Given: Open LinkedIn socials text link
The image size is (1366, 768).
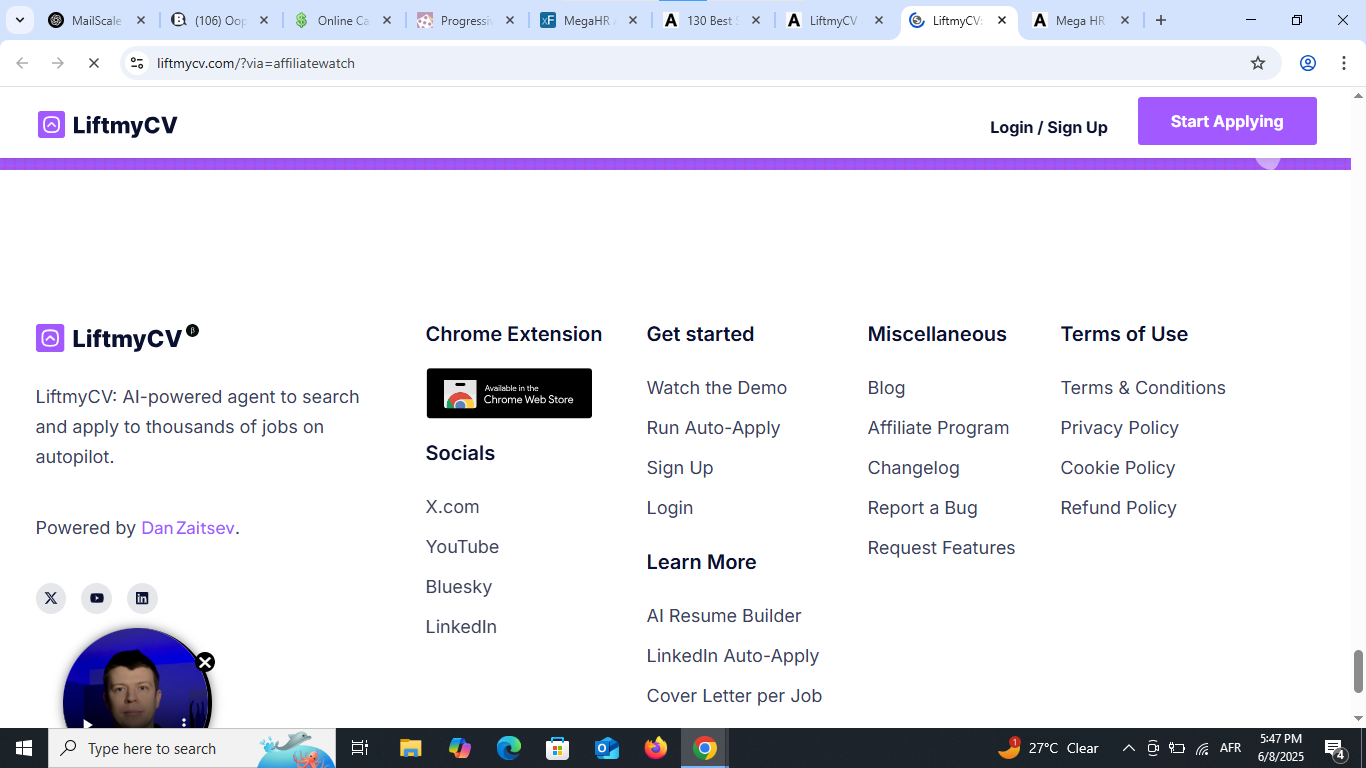Looking at the screenshot, I should (x=461, y=627).
